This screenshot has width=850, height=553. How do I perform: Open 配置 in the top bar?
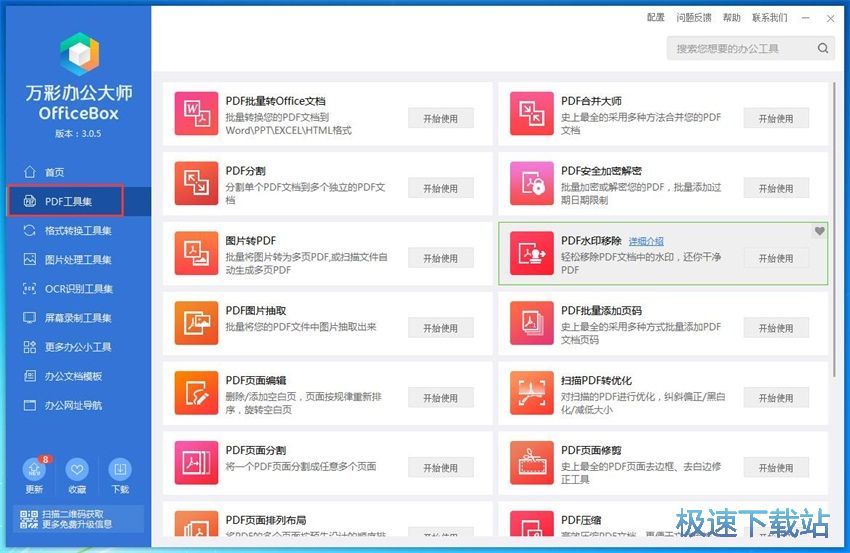(656, 18)
